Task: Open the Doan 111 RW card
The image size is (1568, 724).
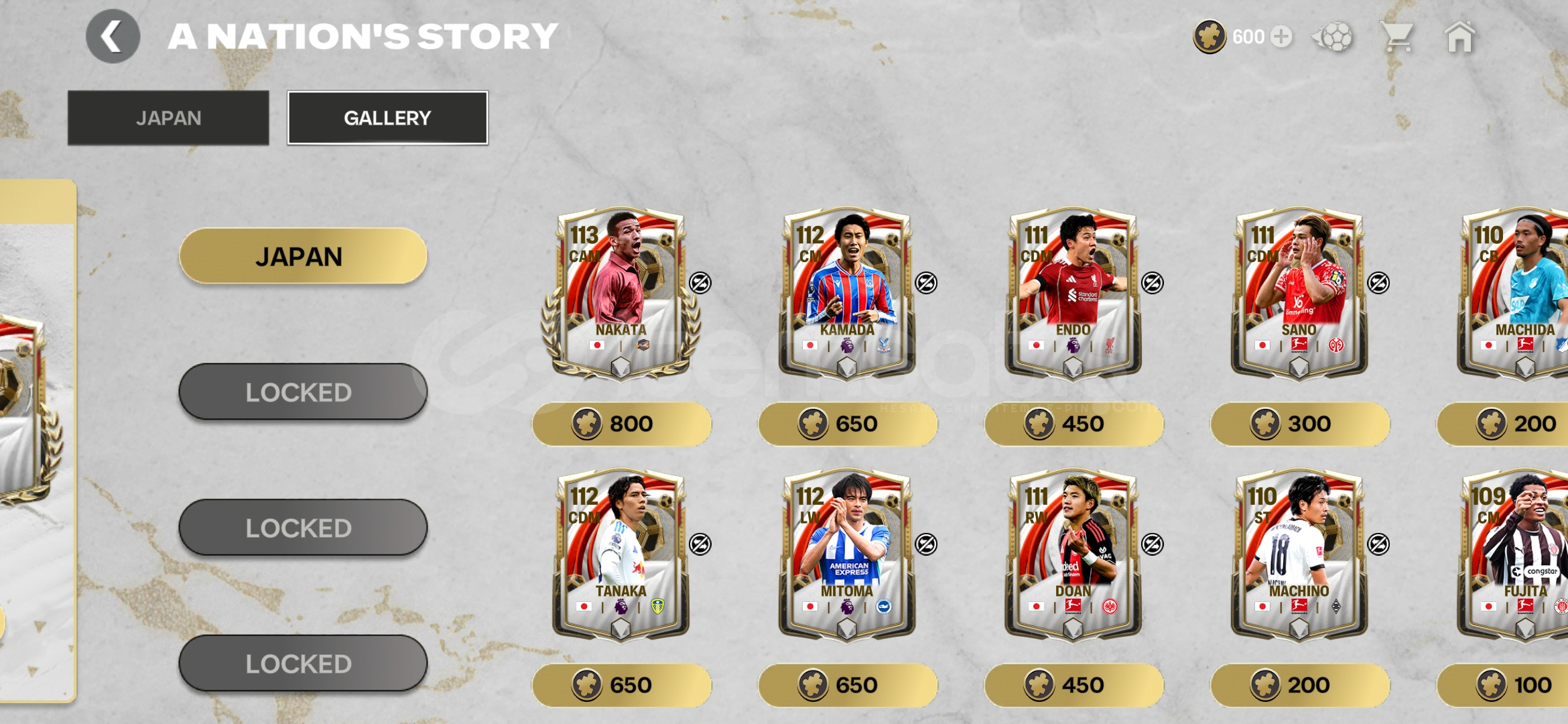Action: tap(1073, 555)
